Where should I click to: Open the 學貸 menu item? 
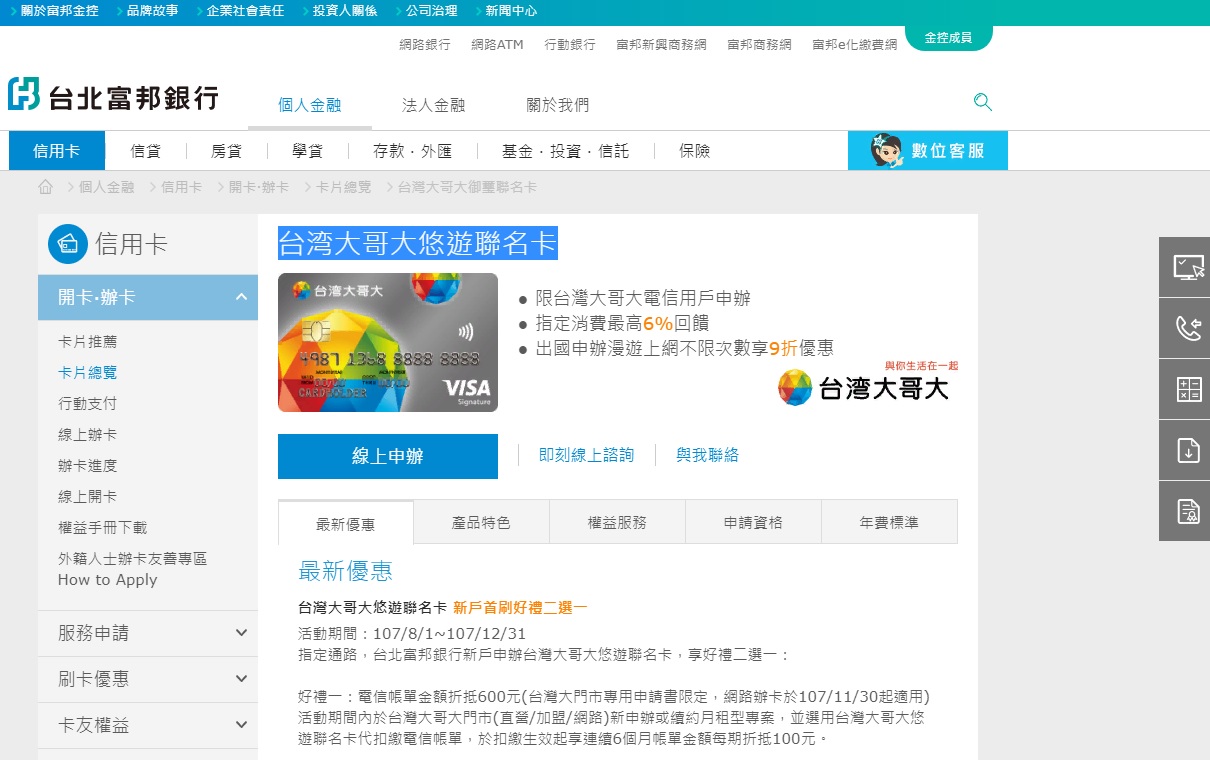pyautogui.click(x=308, y=151)
